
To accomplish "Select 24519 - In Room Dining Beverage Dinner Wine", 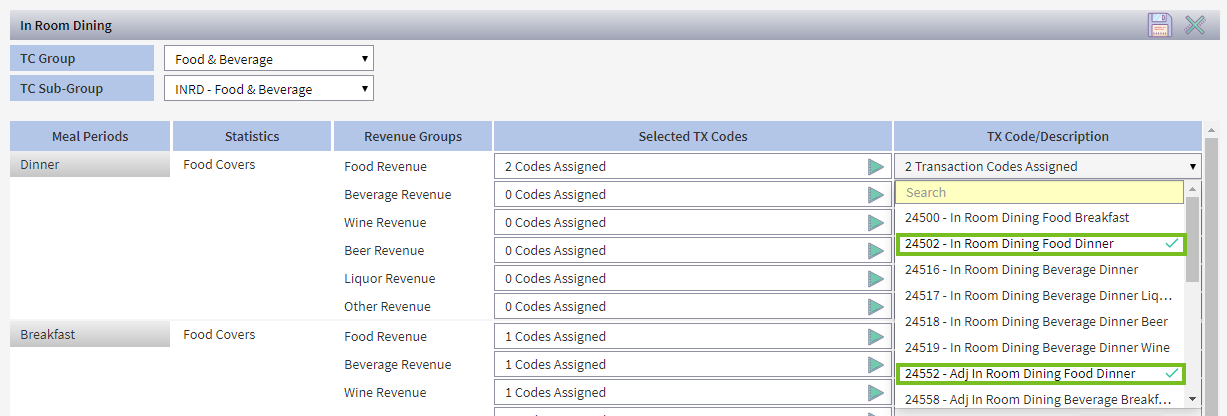I will (1040, 348).
